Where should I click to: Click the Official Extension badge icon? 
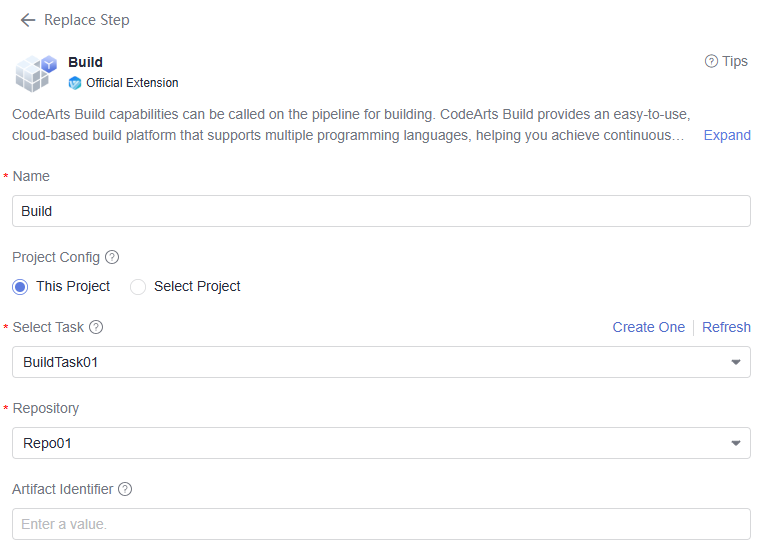coord(75,83)
